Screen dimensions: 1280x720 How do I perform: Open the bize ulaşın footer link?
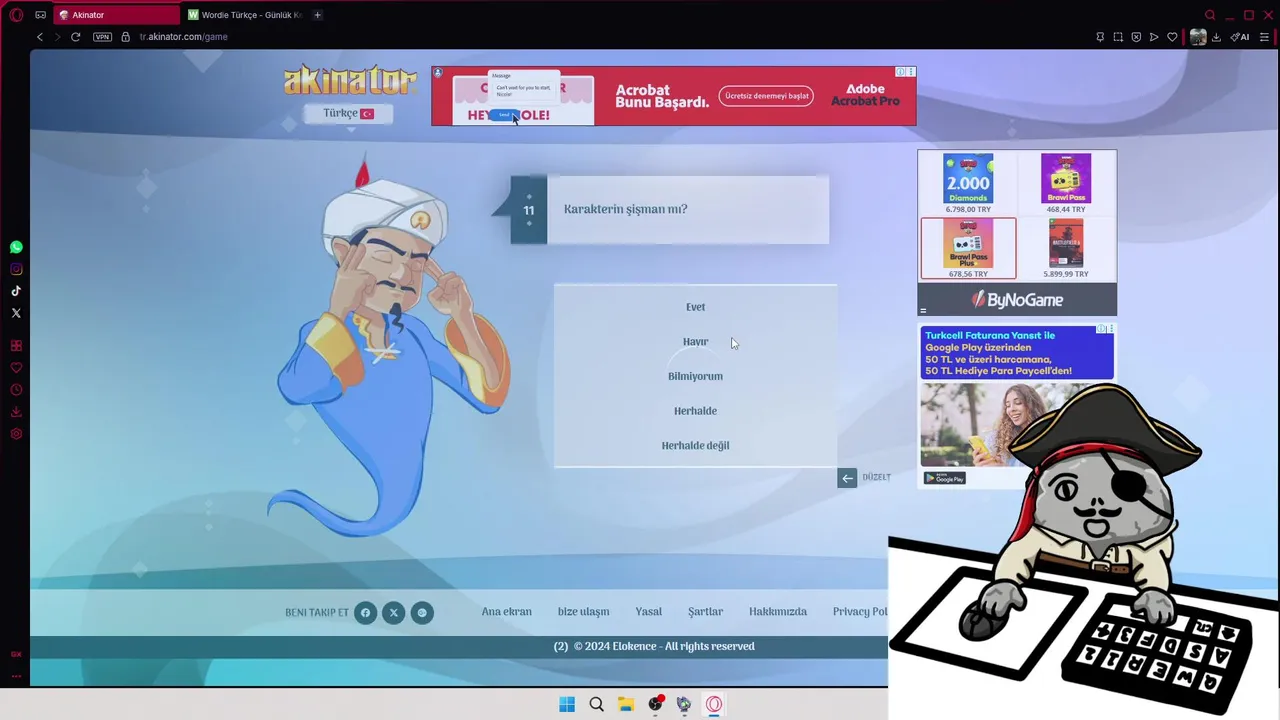583,612
